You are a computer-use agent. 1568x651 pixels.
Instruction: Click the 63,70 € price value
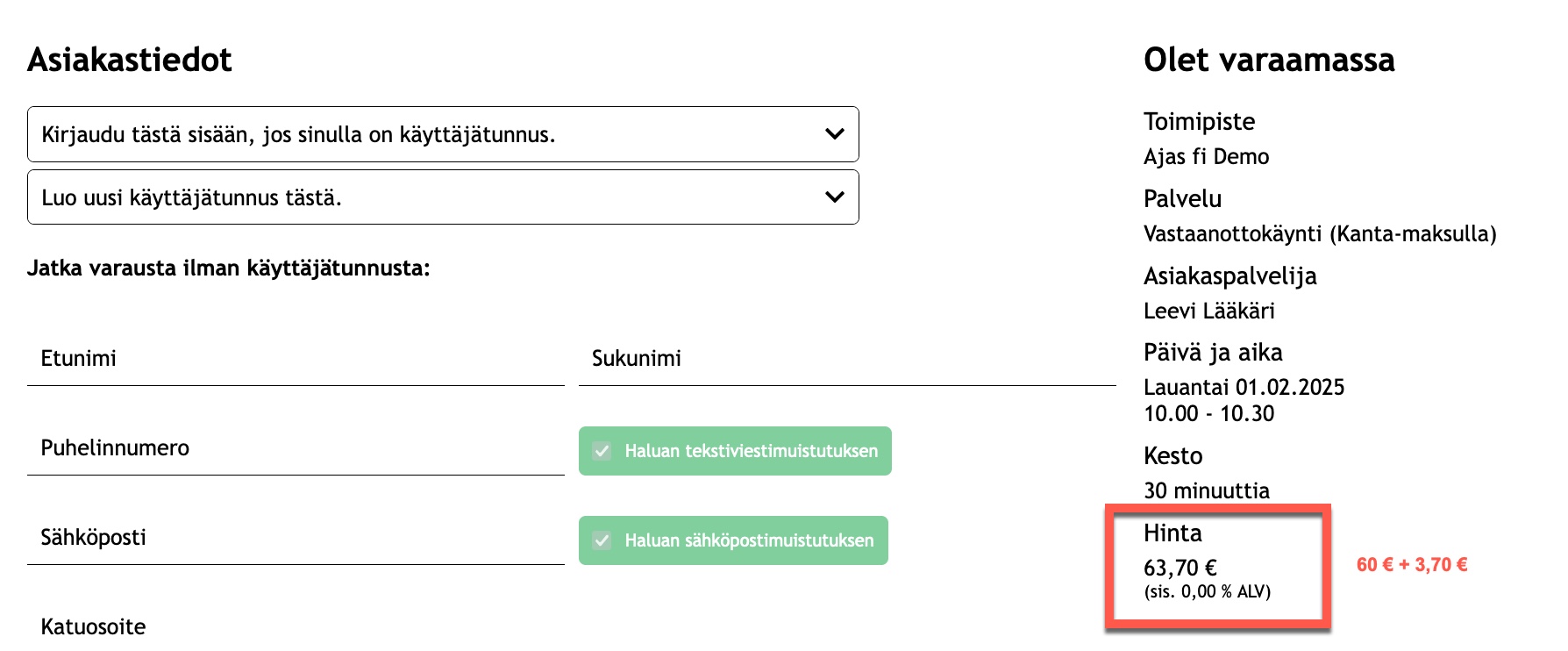coord(1180,568)
